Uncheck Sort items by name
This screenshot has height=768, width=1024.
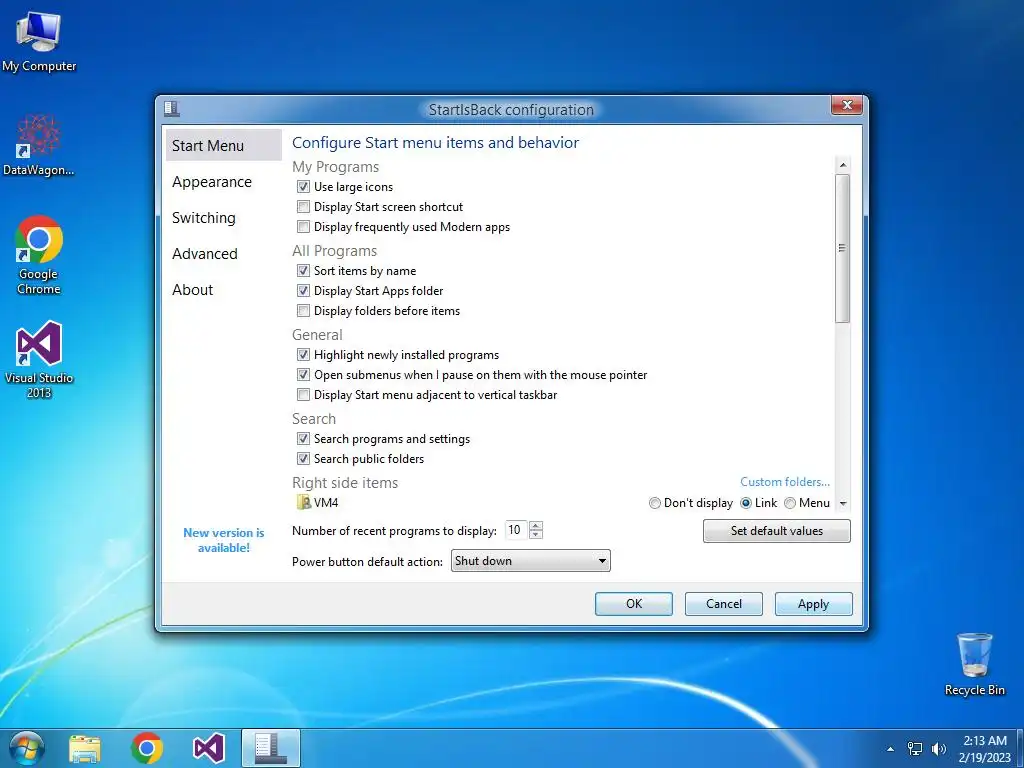303,270
